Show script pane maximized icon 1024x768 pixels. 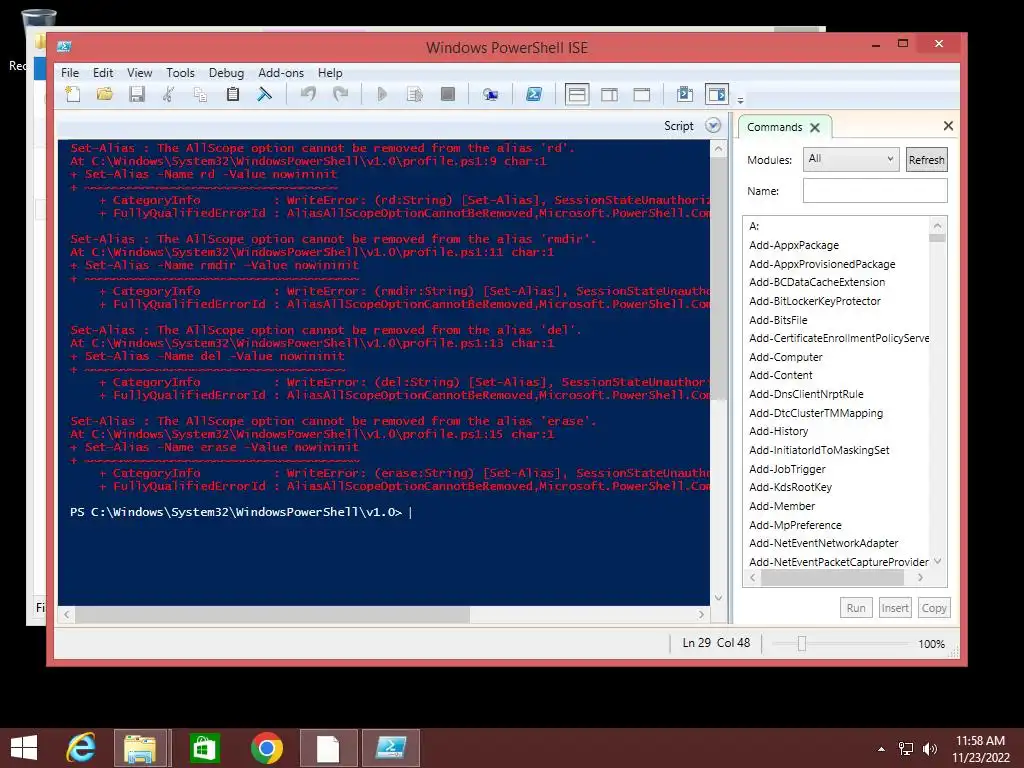tap(642, 95)
